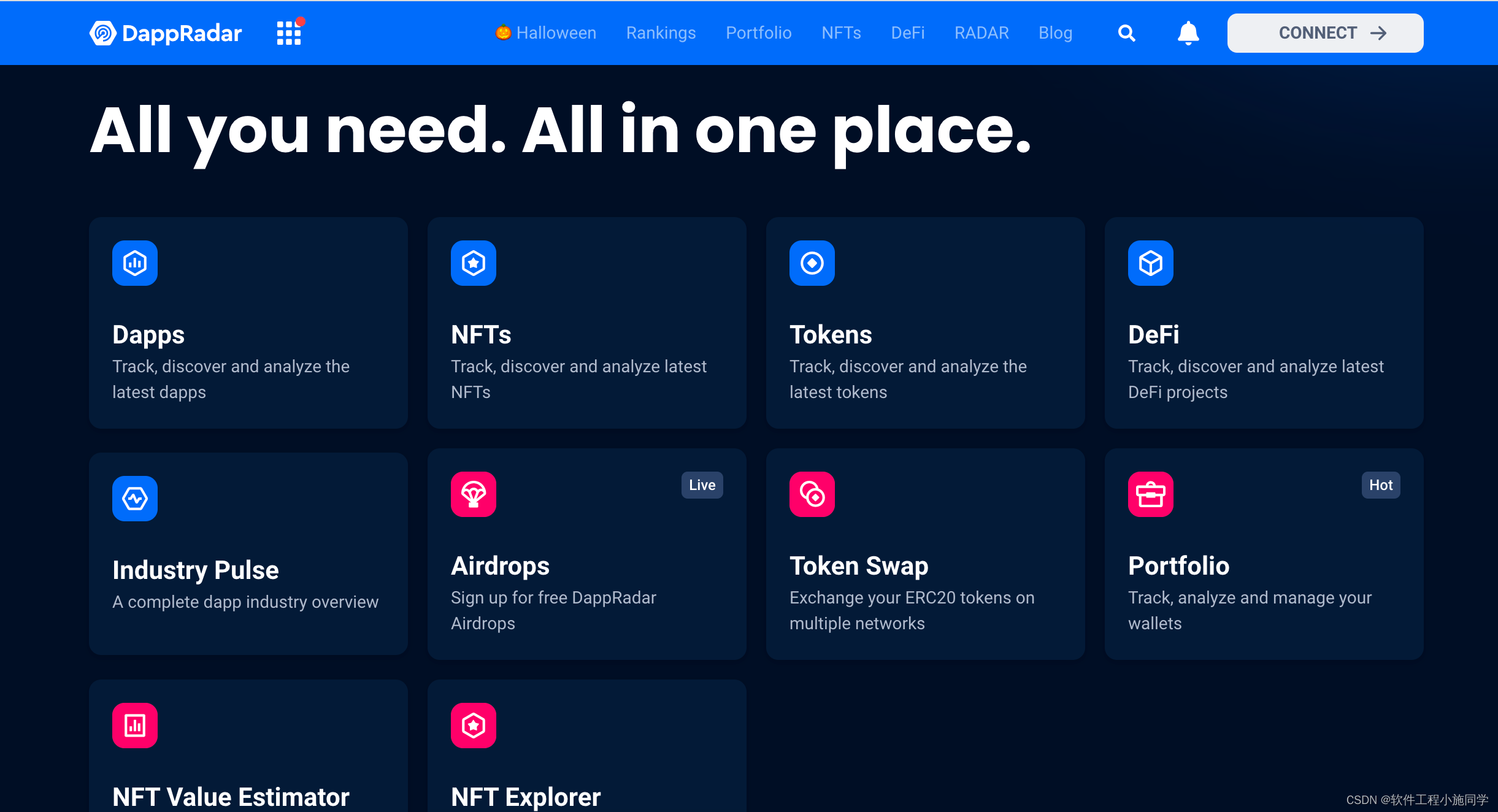
Task: Click the NFT Value Estimator chart icon
Action: pos(135,726)
